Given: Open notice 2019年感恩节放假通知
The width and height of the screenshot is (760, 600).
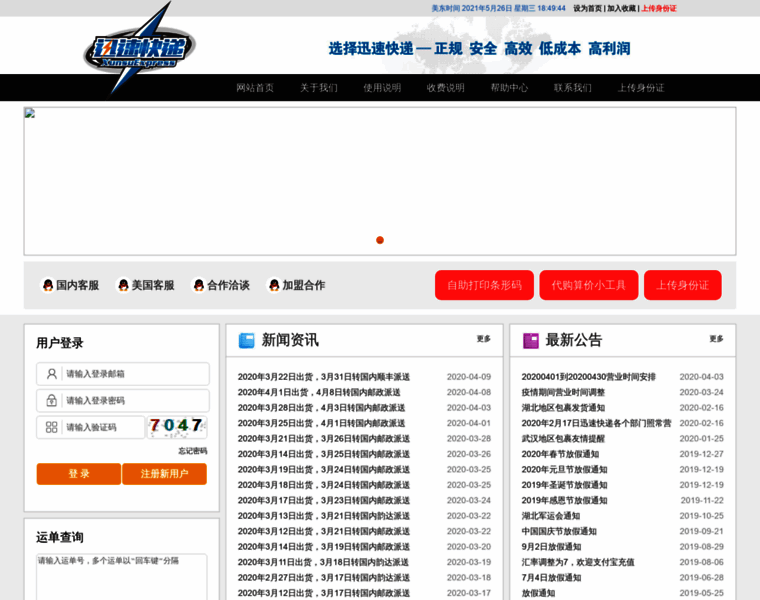Looking at the screenshot, I should [564, 501].
